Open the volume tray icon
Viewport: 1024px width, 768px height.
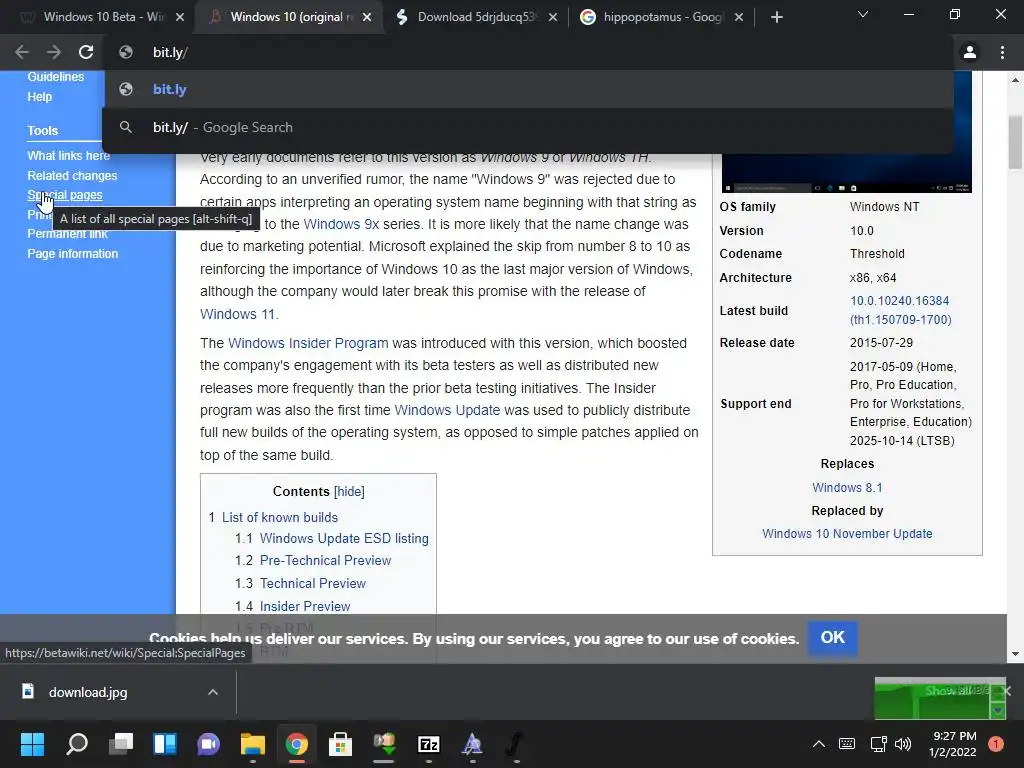click(x=903, y=744)
